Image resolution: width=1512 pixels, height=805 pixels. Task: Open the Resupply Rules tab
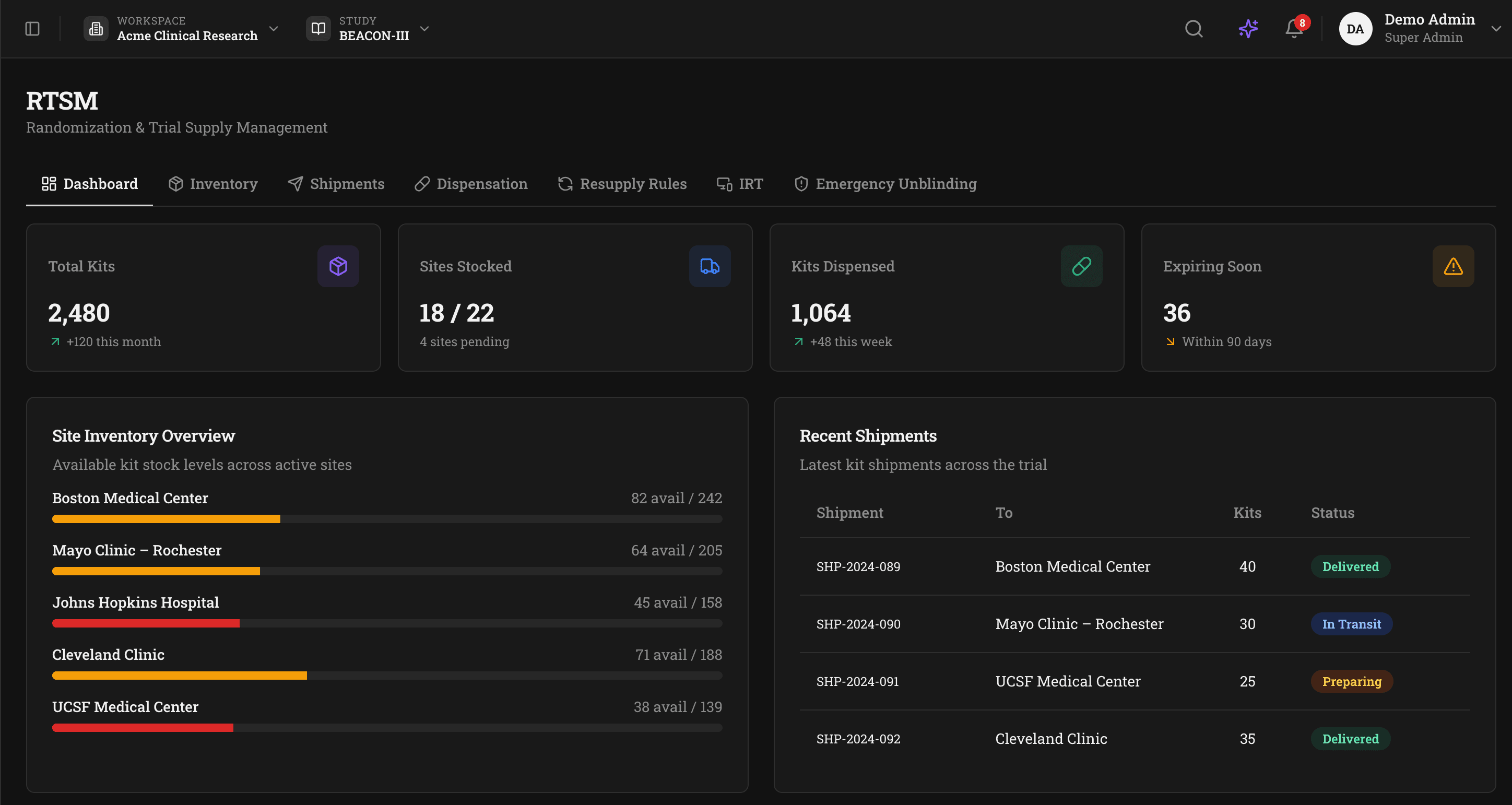coord(622,184)
